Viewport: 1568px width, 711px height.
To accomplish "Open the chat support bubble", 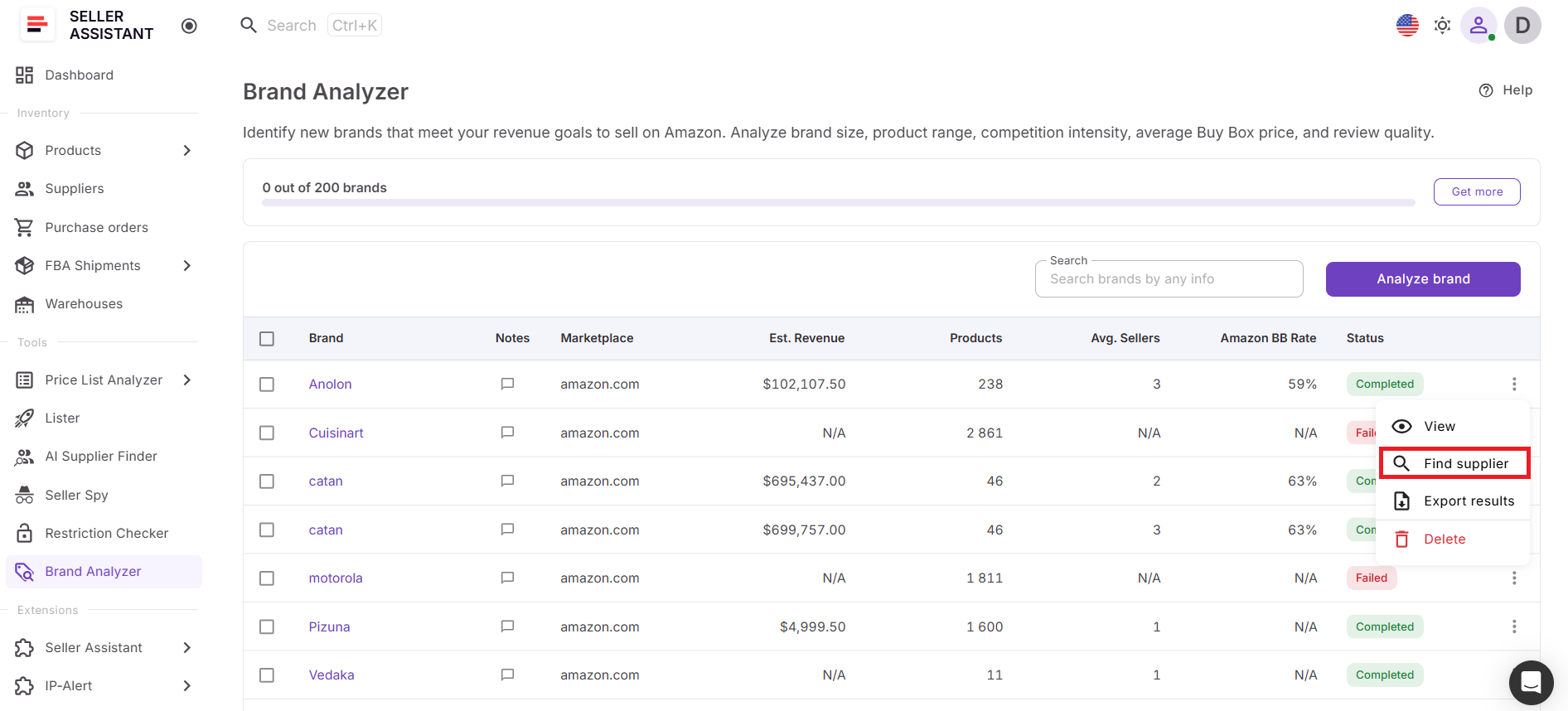I will [1531, 682].
